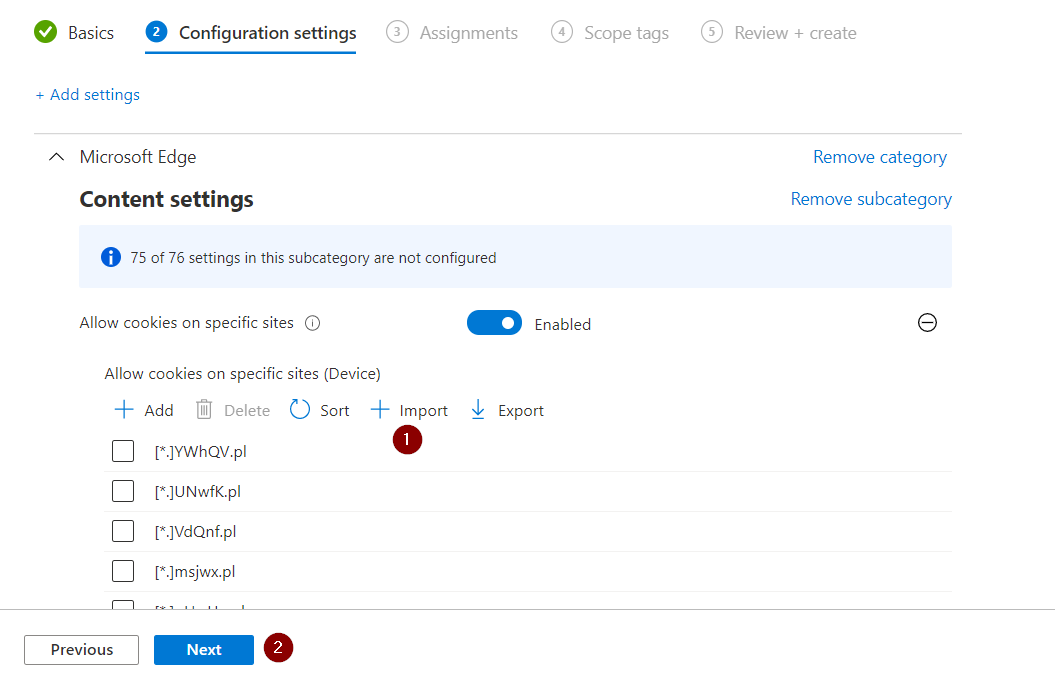1055x680 pixels.
Task: Click the green Basics checkmark icon
Action: point(46,32)
